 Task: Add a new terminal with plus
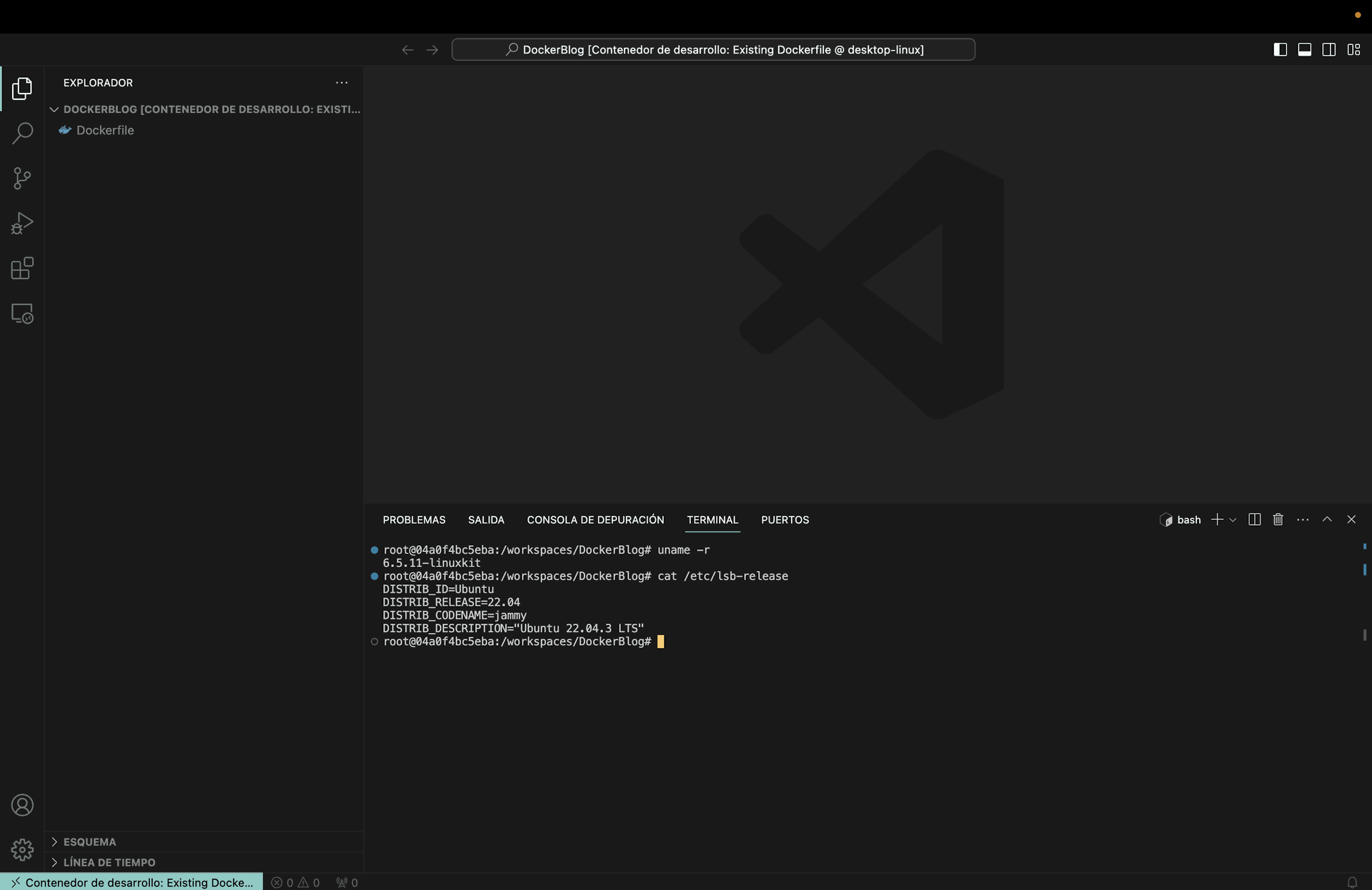(x=1217, y=519)
